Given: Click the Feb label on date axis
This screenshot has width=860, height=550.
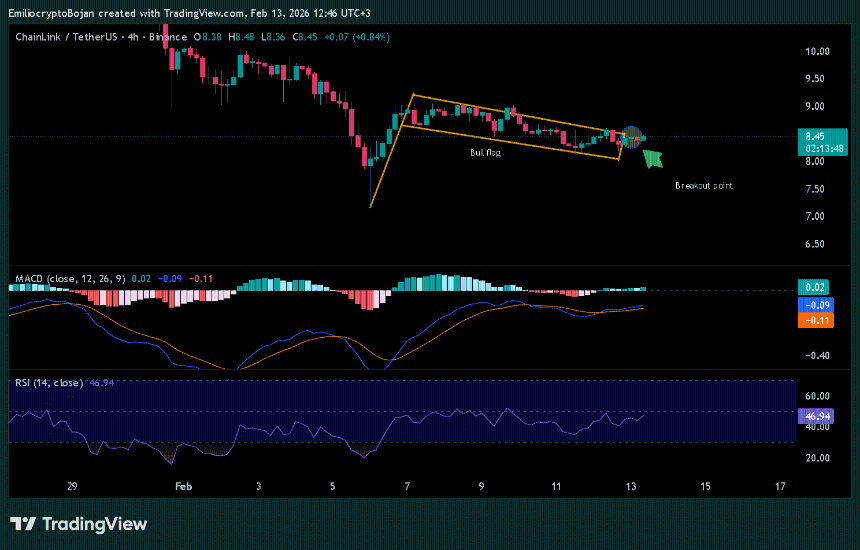Looking at the screenshot, I should point(182,486).
